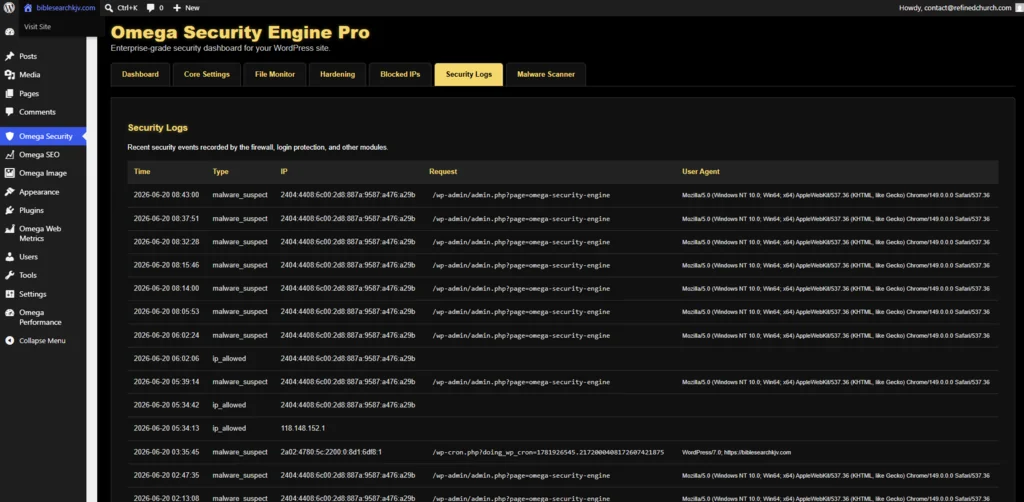This screenshot has height=502, width=1024.
Task: Open Omega SEO menu item
Action: tap(39, 155)
